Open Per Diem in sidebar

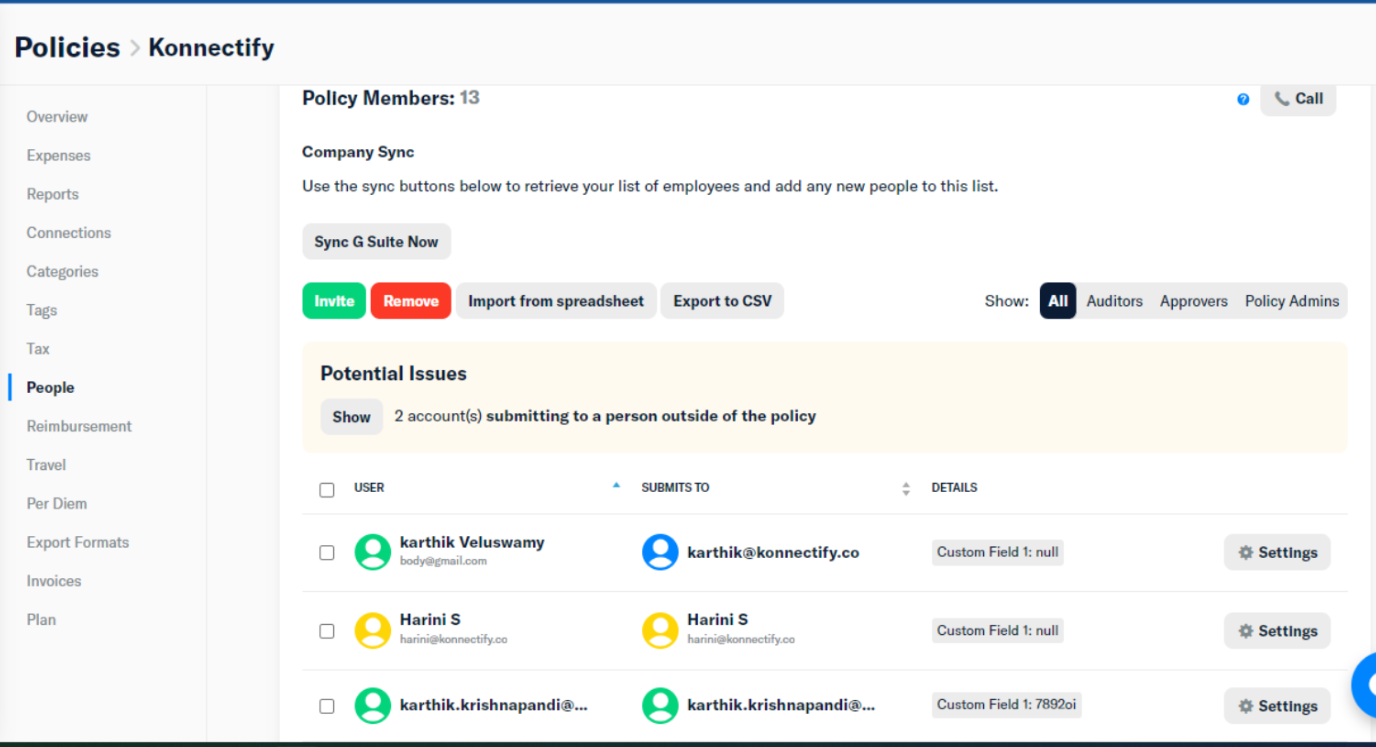coord(57,504)
